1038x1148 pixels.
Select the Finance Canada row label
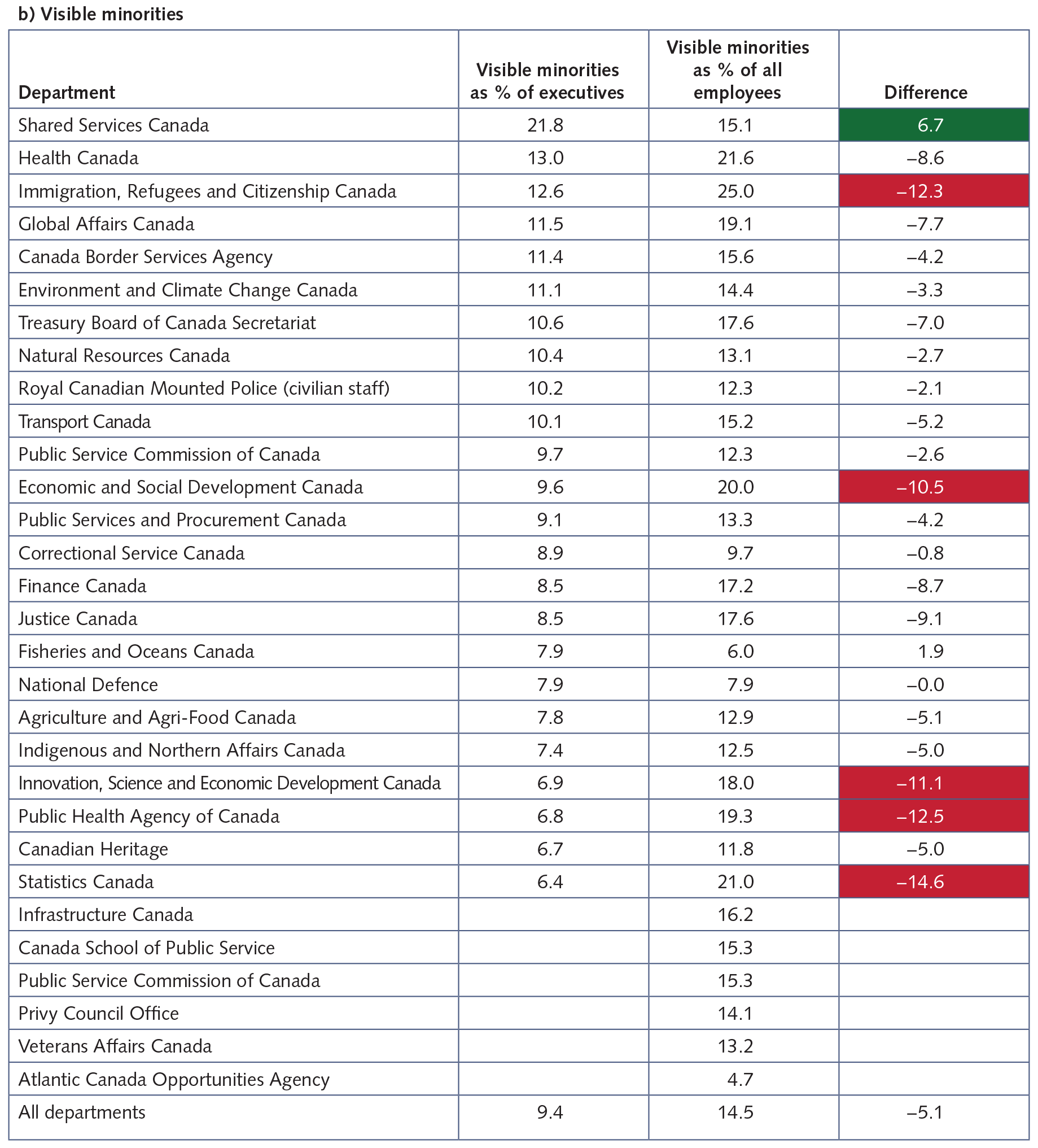tap(82, 586)
